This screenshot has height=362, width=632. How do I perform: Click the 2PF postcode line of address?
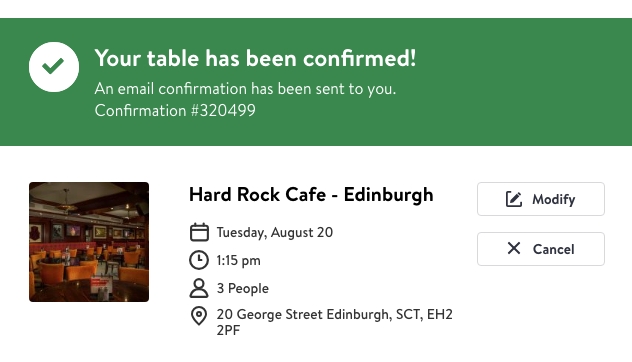tap(228, 331)
